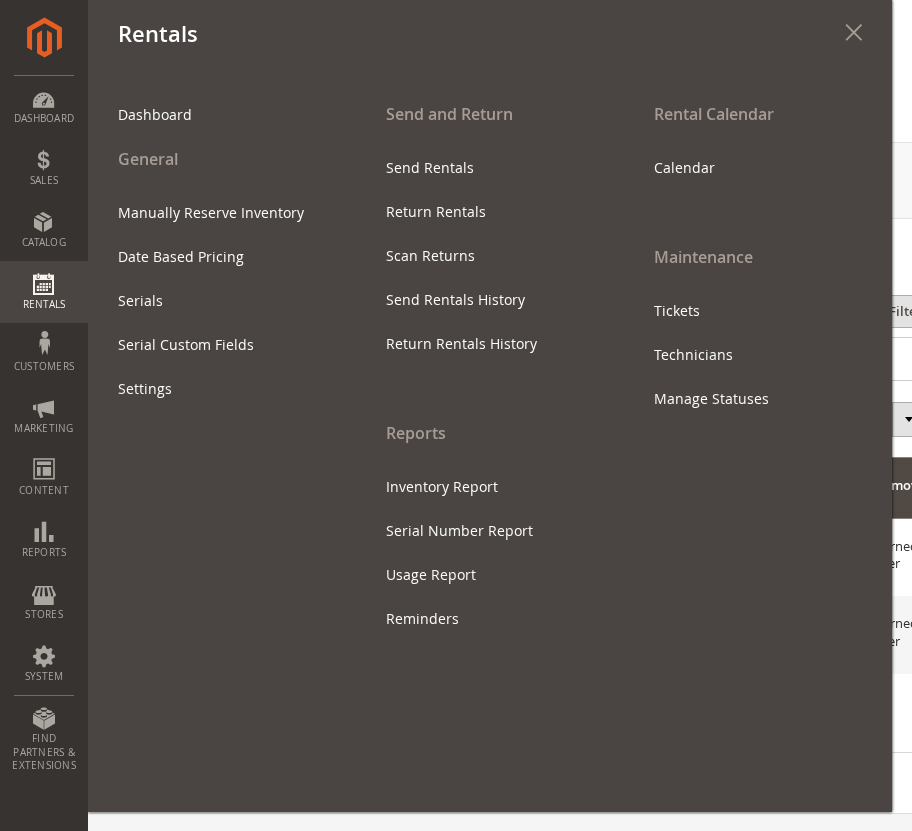Open the Dashboard sidebar icon

coord(44,108)
